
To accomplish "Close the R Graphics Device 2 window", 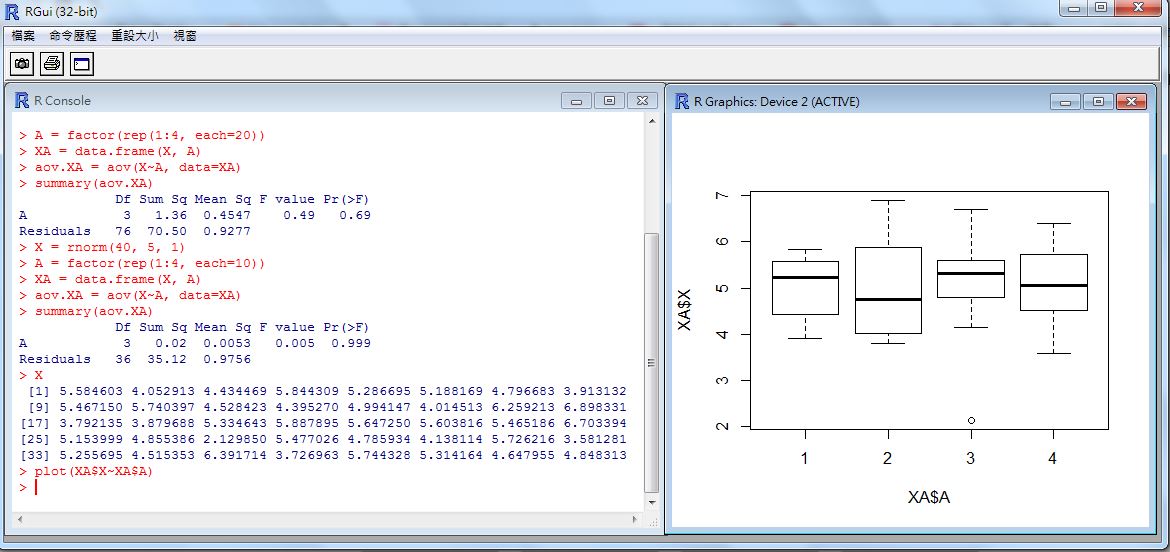I will click(1131, 101).
